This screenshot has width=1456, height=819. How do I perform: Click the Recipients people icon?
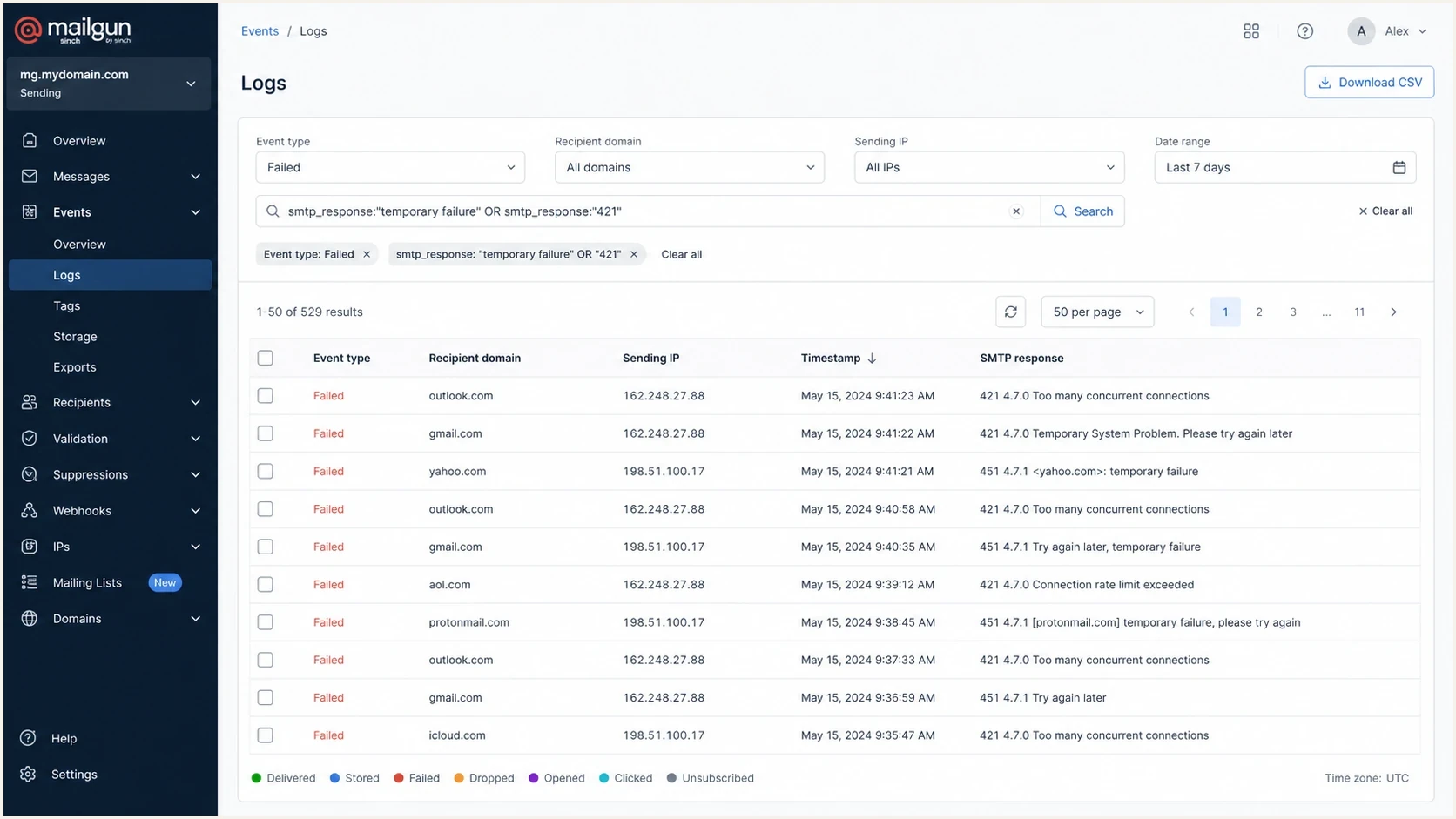pos(30,402)
